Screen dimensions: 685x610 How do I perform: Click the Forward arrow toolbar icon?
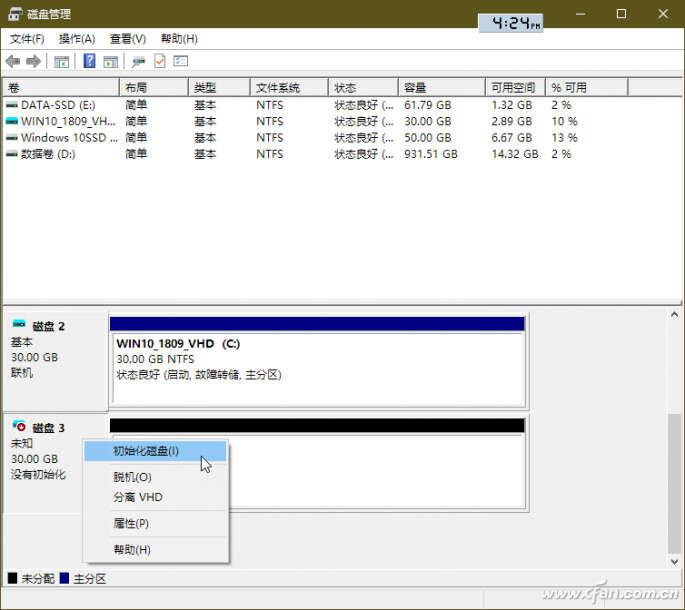click(34, 61)
